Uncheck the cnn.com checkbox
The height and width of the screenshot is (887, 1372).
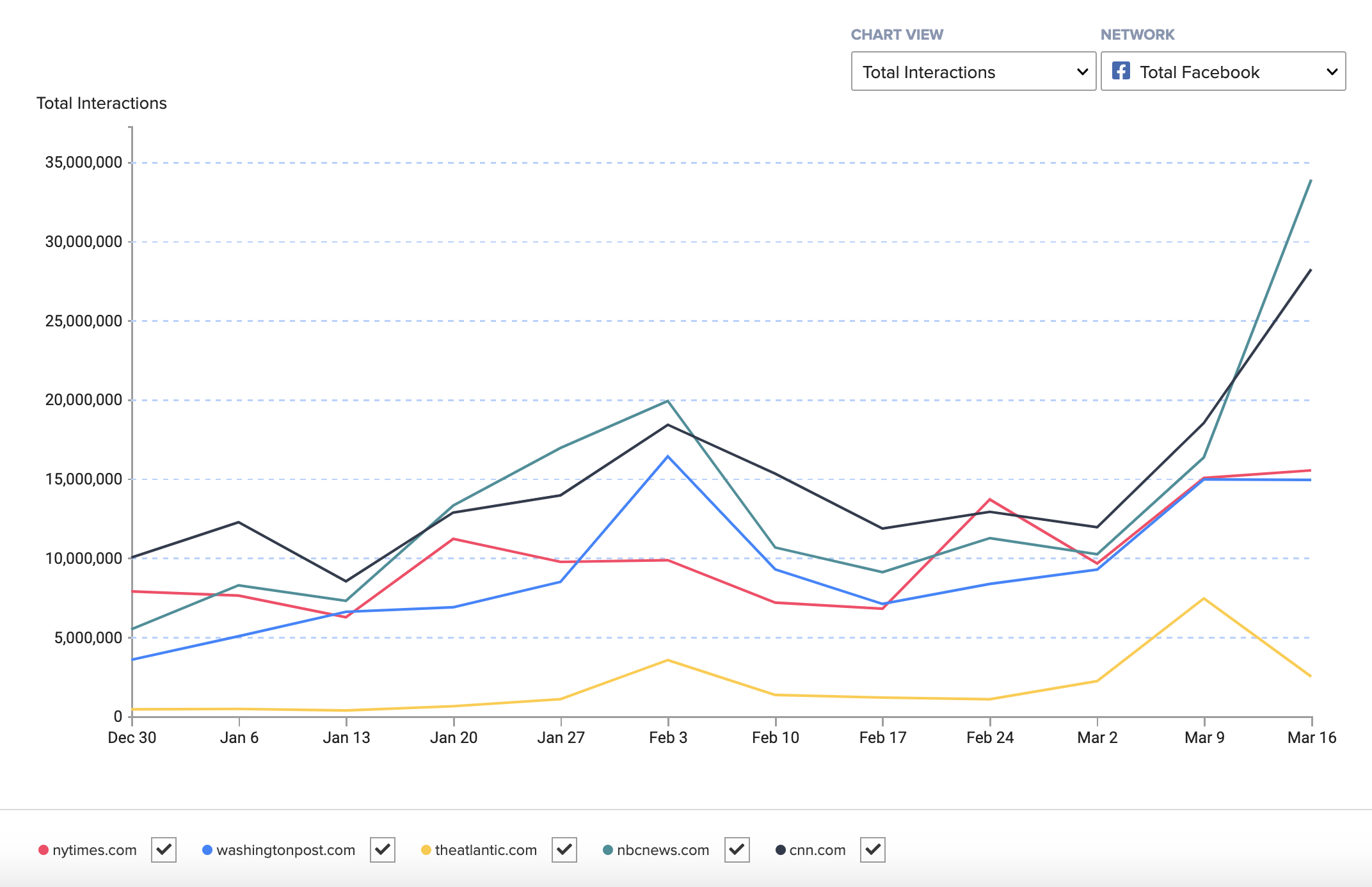coord(872,851)
